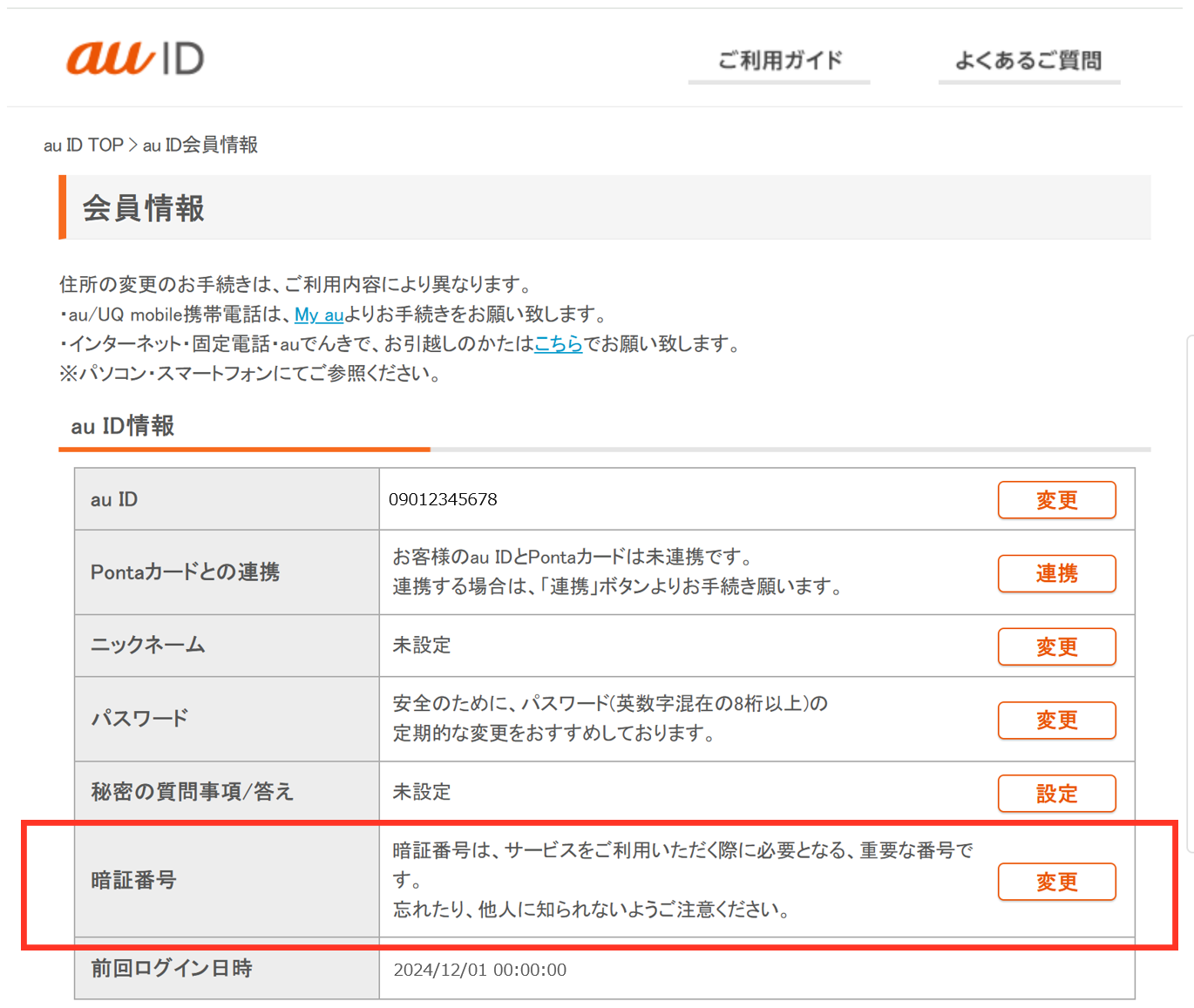The image size is (1194, 1008).
Task: Click 変更 button in the 暗証番号 row
Action: [1056, 882]
